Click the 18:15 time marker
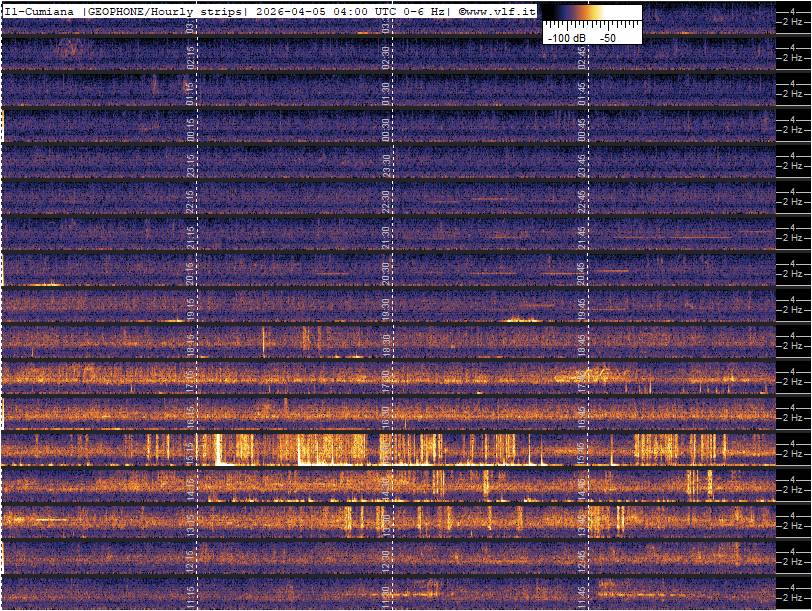This screenshot has width=812, height=611. pos(190,344)
